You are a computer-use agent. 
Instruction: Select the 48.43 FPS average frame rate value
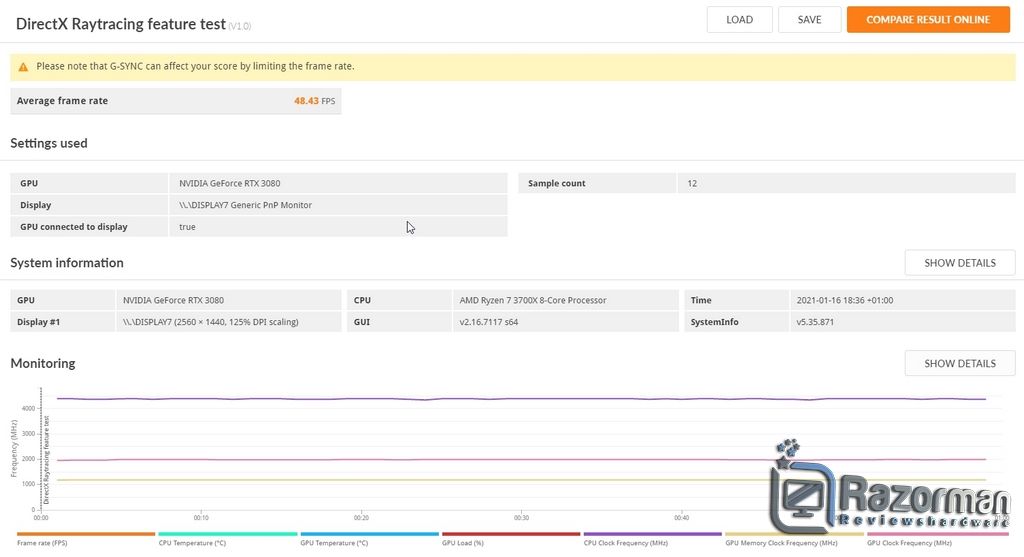pos(314,101)
